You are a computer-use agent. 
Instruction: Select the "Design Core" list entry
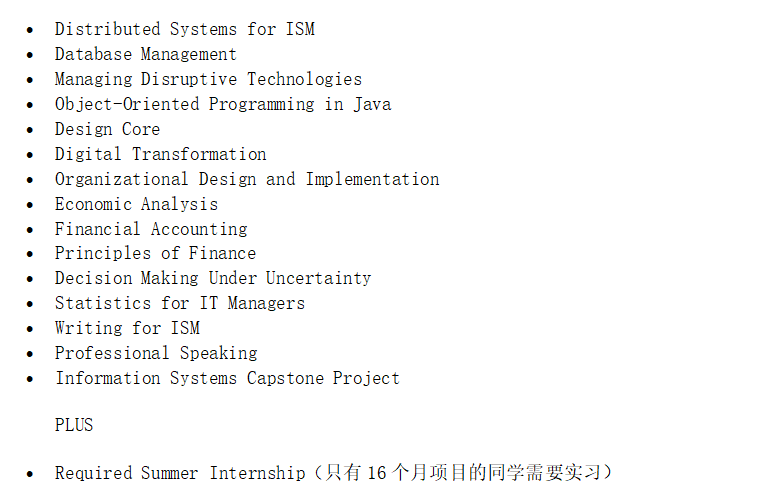tap(107, 130)
